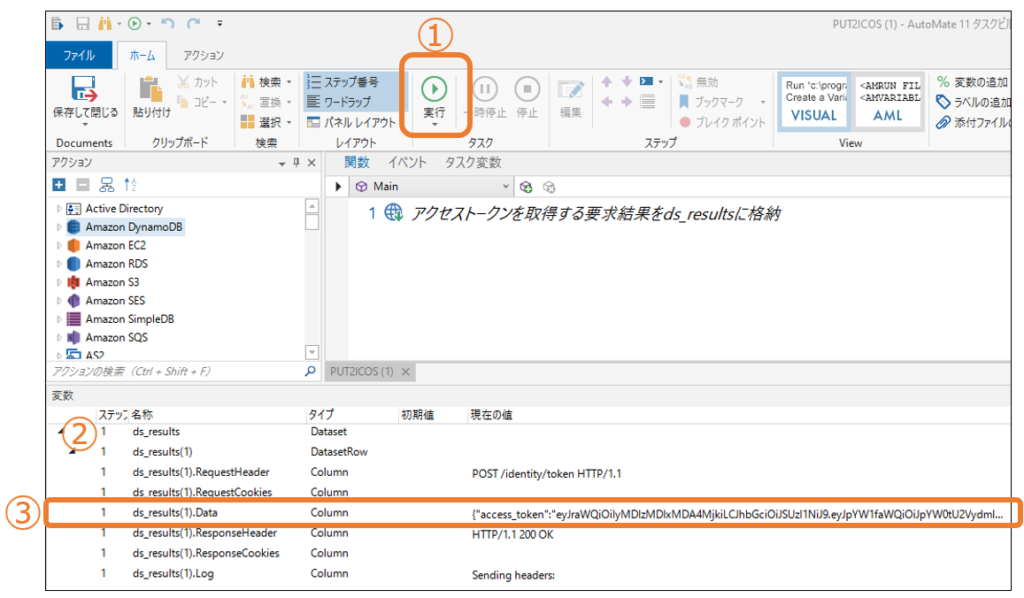
Task: Click the actions list scroll down arrow
Action: 312,352
